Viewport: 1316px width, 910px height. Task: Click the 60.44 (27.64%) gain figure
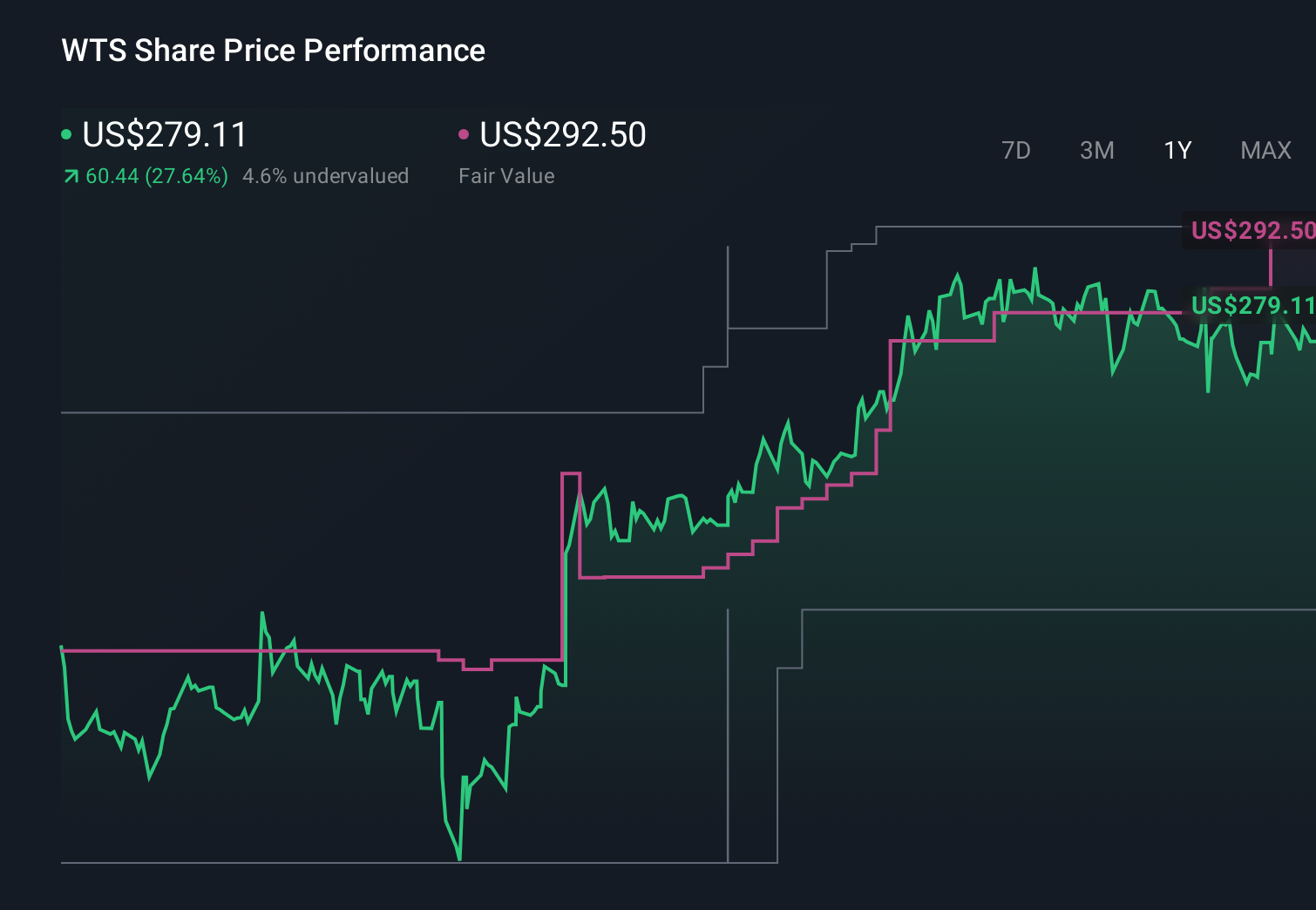157,176
